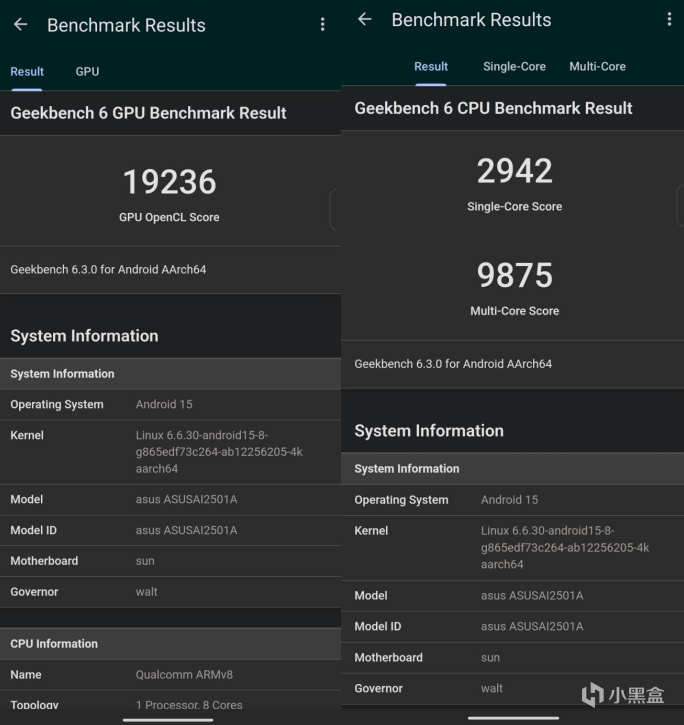
Task: Tap the CPU Information section header
Action: point(170,644)
